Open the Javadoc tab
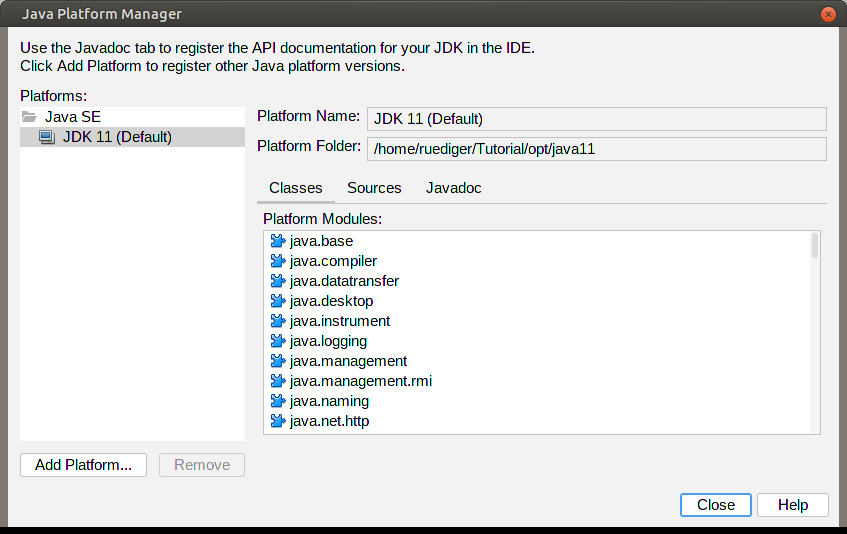Image resolution: width=847 pixels, height=534 pixels. [x=453, y=188]
